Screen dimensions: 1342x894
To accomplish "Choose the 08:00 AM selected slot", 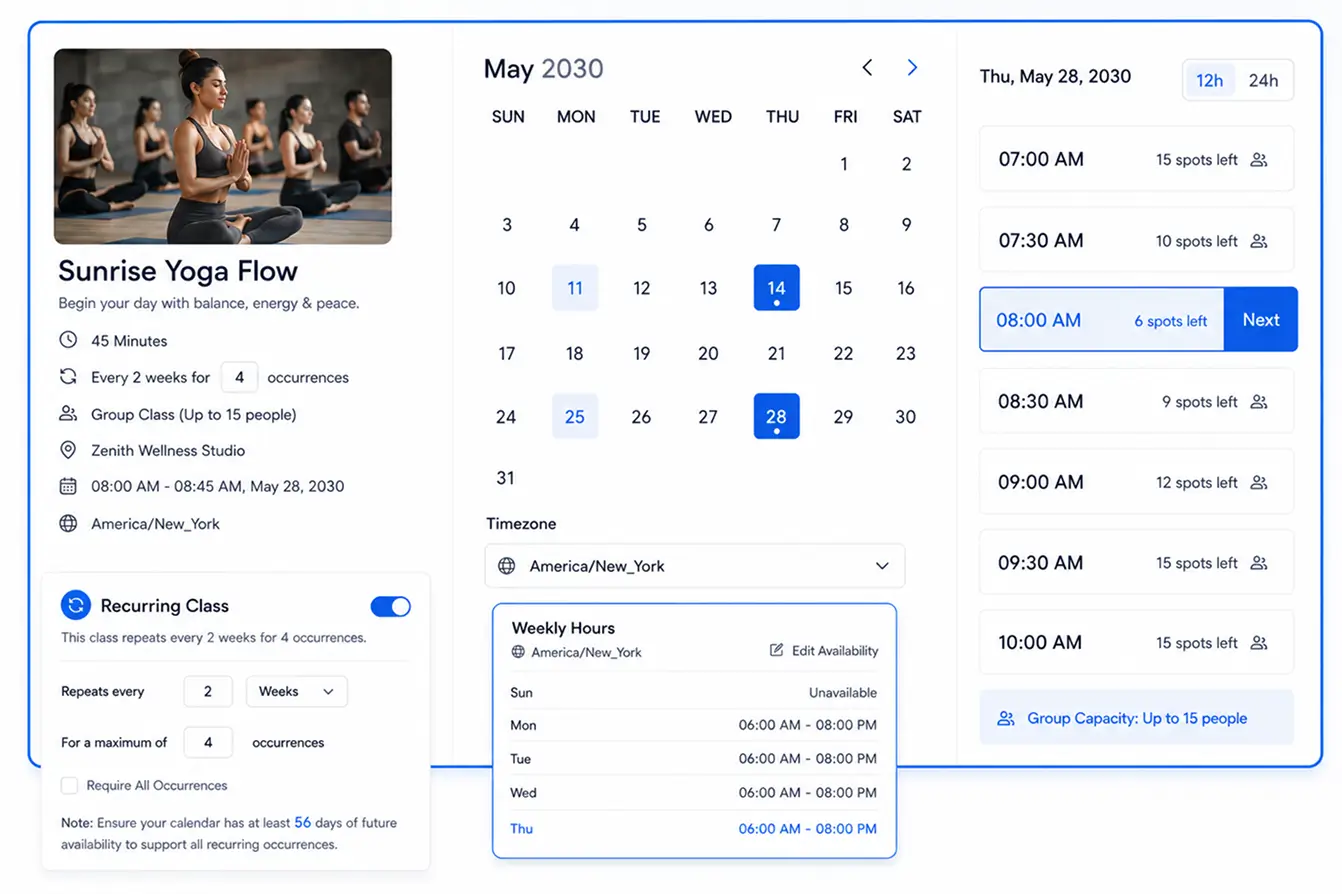I will (x=1101, y=320).
